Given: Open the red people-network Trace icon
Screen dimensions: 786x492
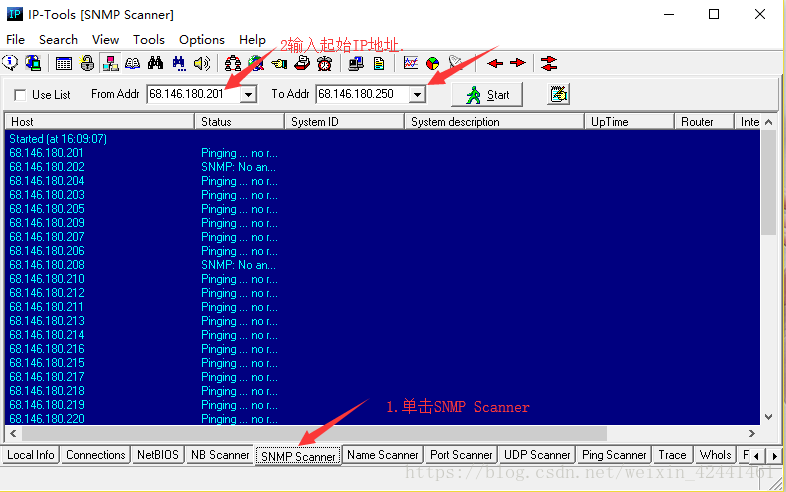Looking at the screenshot, I should point(233,63).
